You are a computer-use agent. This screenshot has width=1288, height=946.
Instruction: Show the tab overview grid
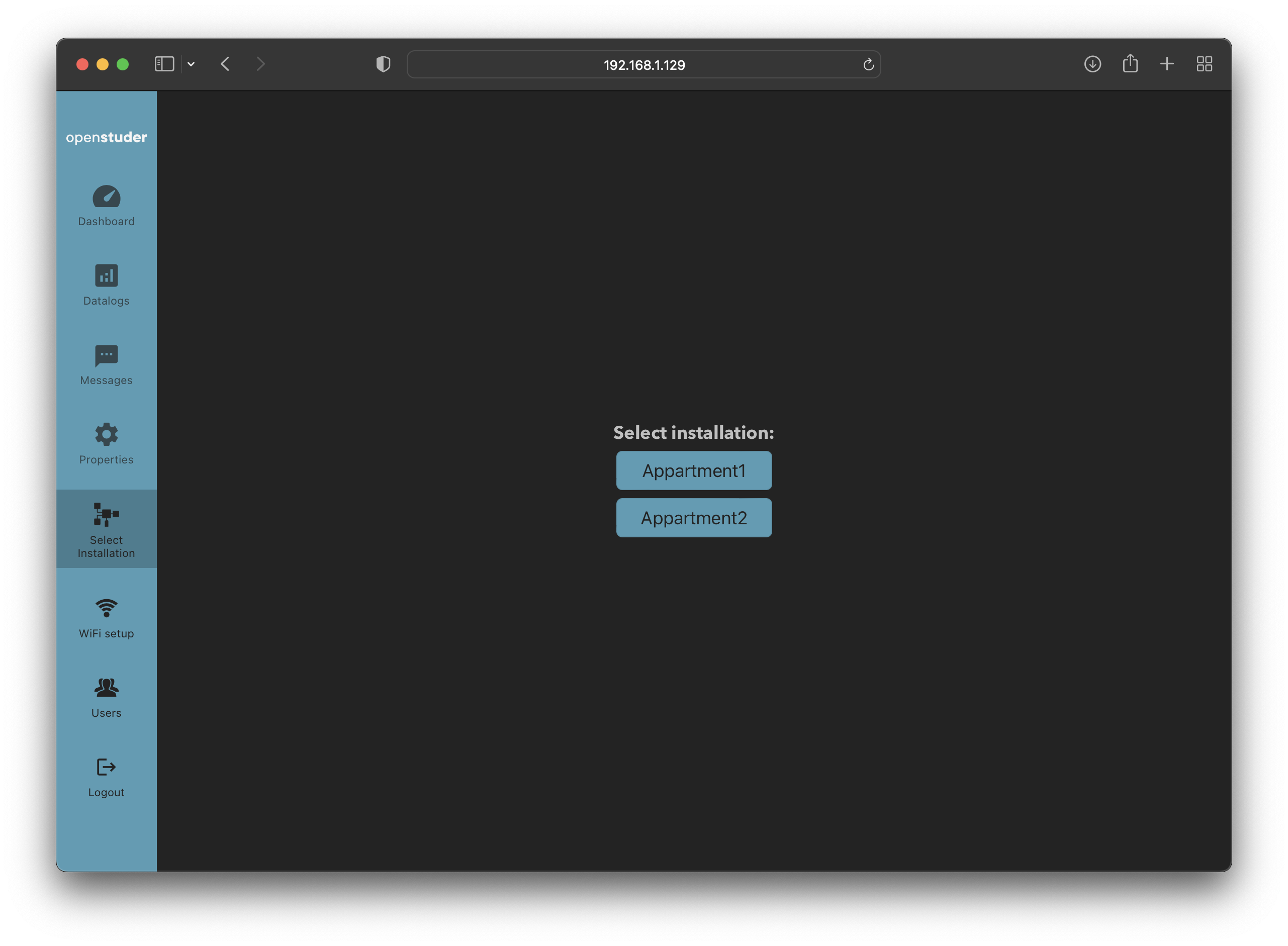[x=1205, y=63]
